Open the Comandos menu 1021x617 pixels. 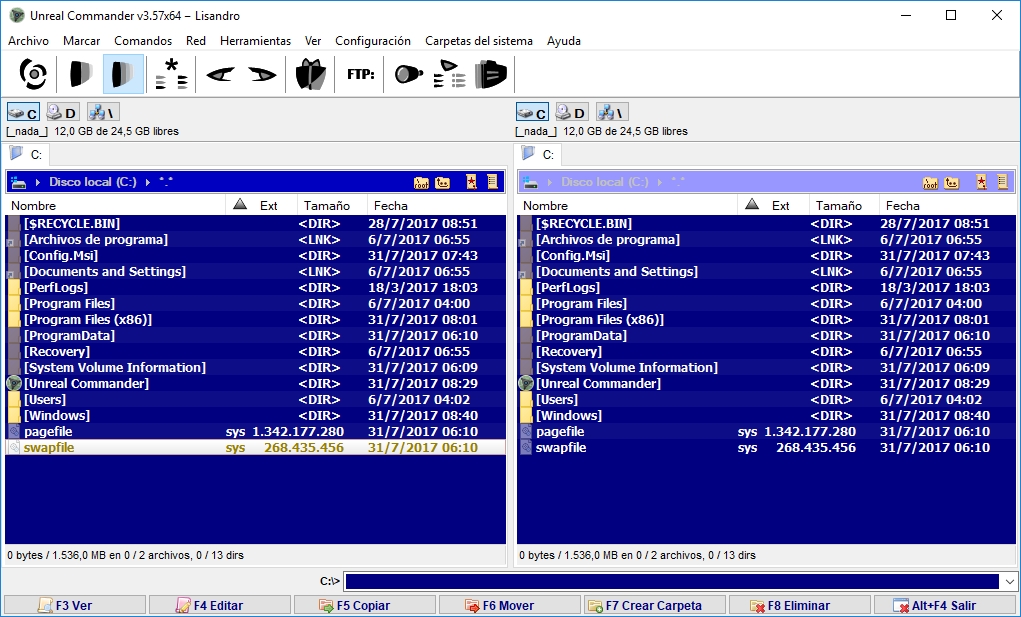[143, 41]
